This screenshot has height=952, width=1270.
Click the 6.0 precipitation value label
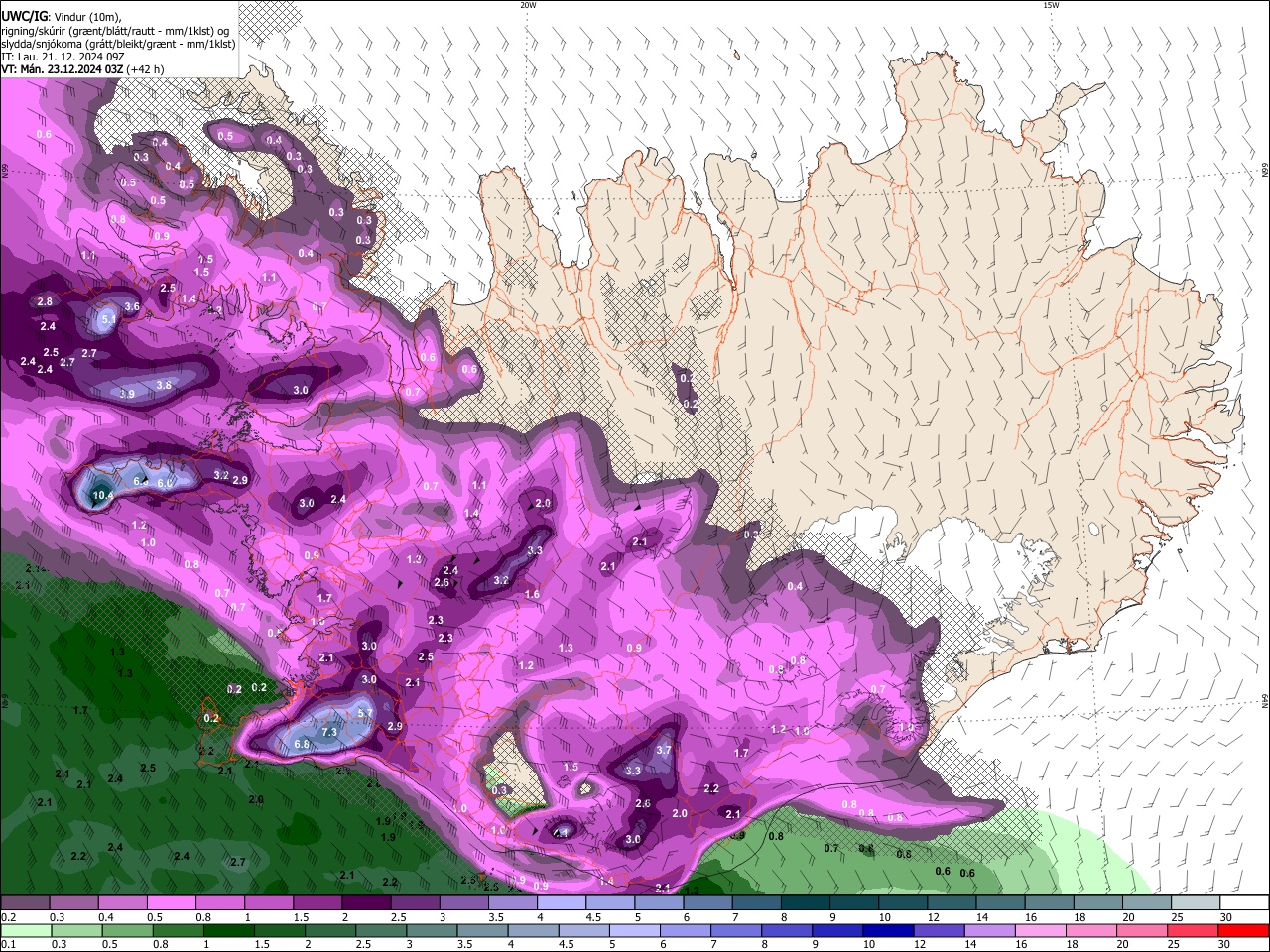(165, 483)
